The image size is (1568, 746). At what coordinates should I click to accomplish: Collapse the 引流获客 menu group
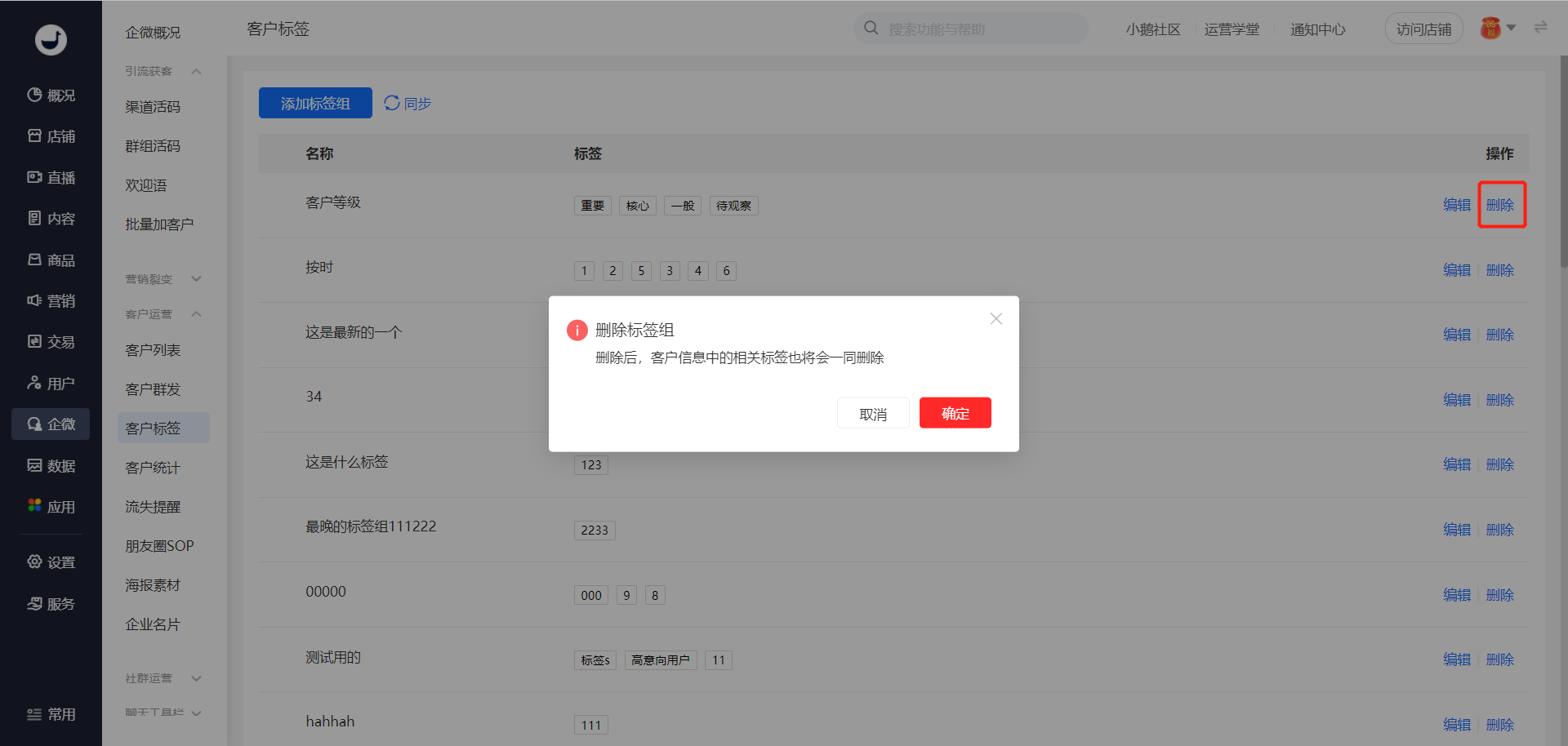pyautogui.click(x=196, y=71)
